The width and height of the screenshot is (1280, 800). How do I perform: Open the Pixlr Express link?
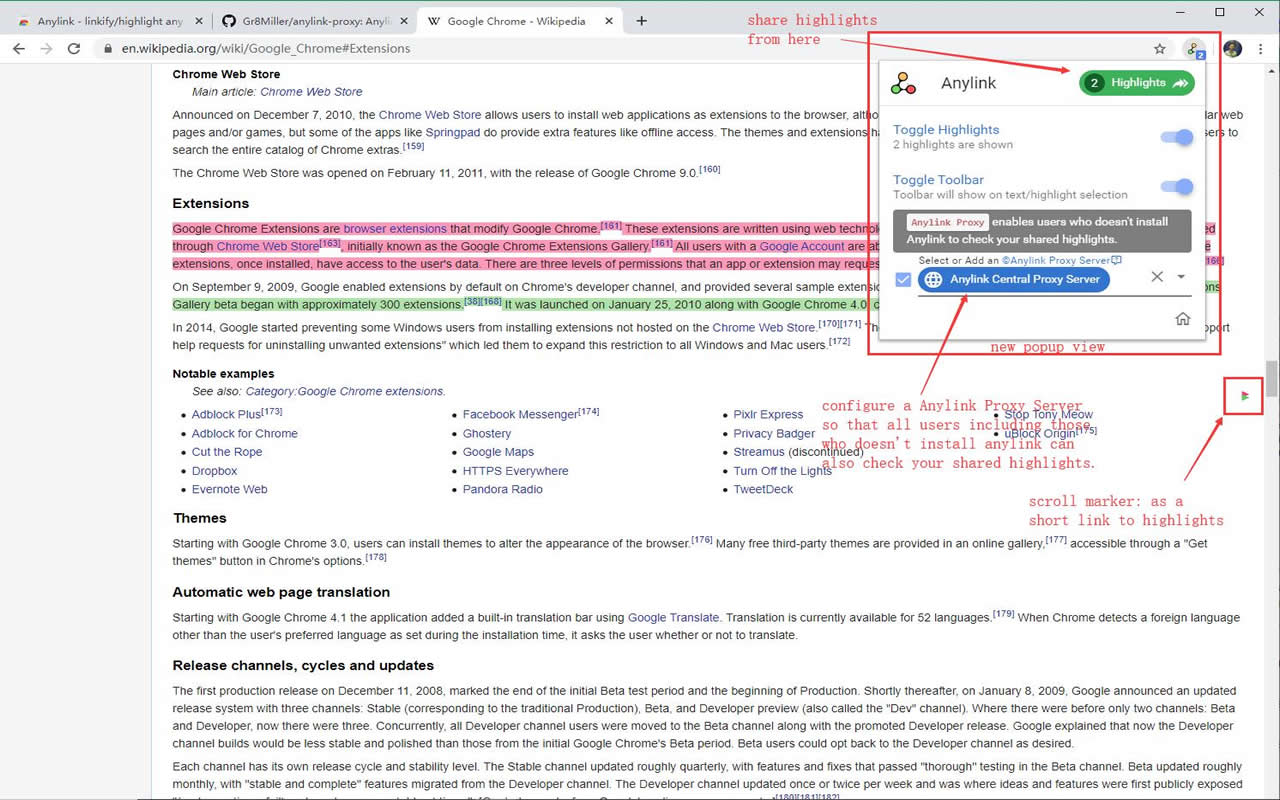(768, 414)
